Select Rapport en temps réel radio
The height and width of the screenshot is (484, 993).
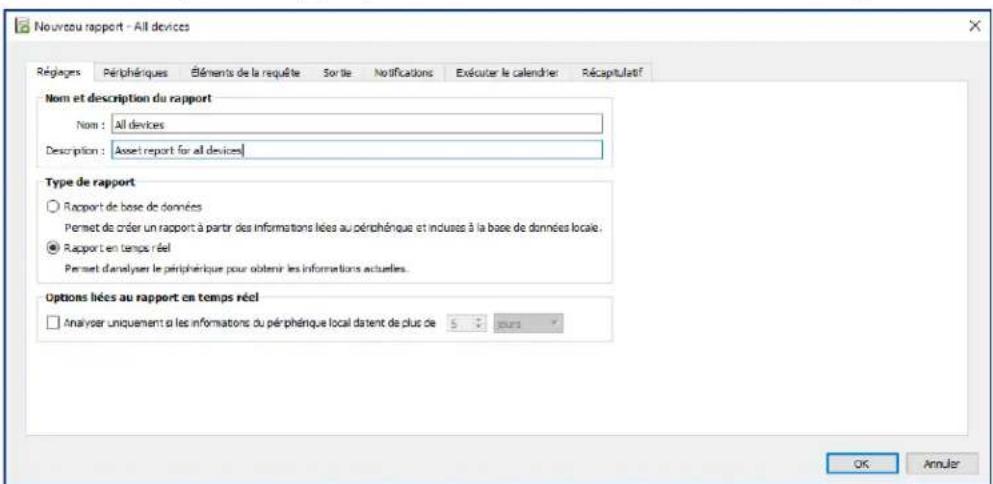(53, 248)
